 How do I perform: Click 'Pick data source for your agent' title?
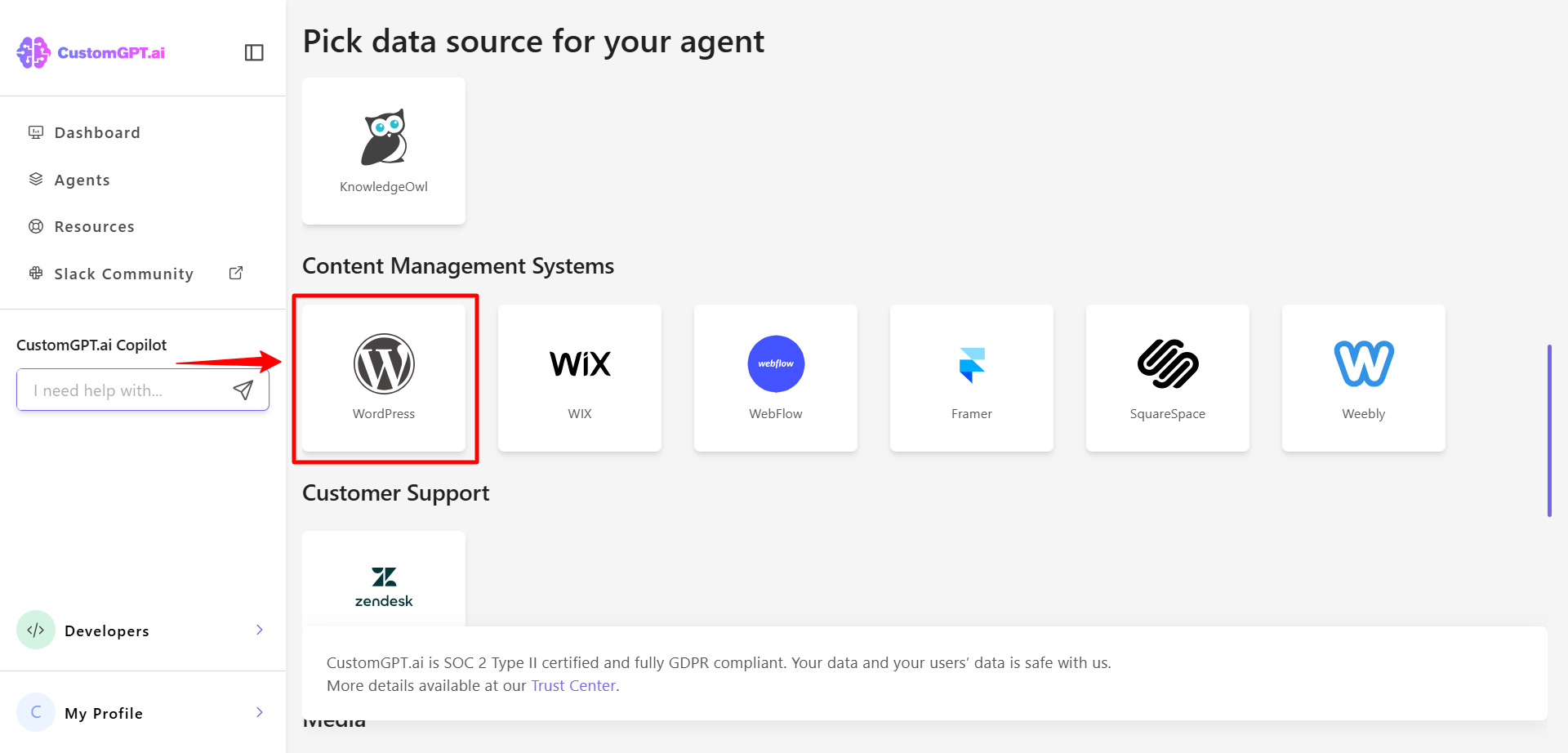[x=533, y=42]
